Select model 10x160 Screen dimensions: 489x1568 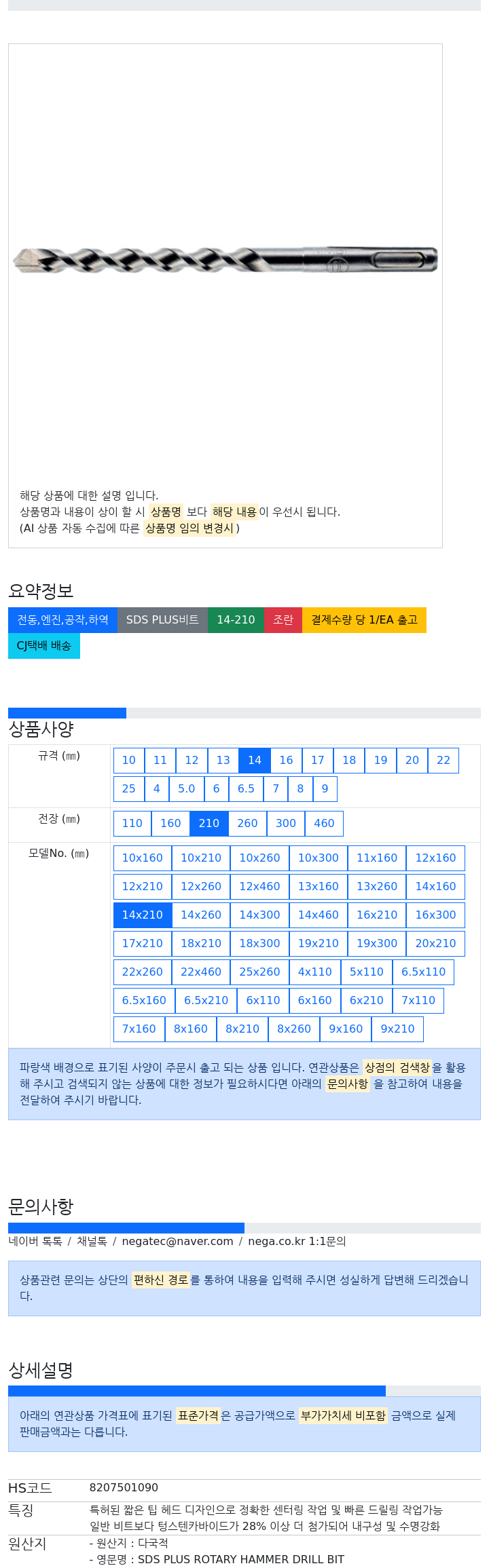(142, 858)
